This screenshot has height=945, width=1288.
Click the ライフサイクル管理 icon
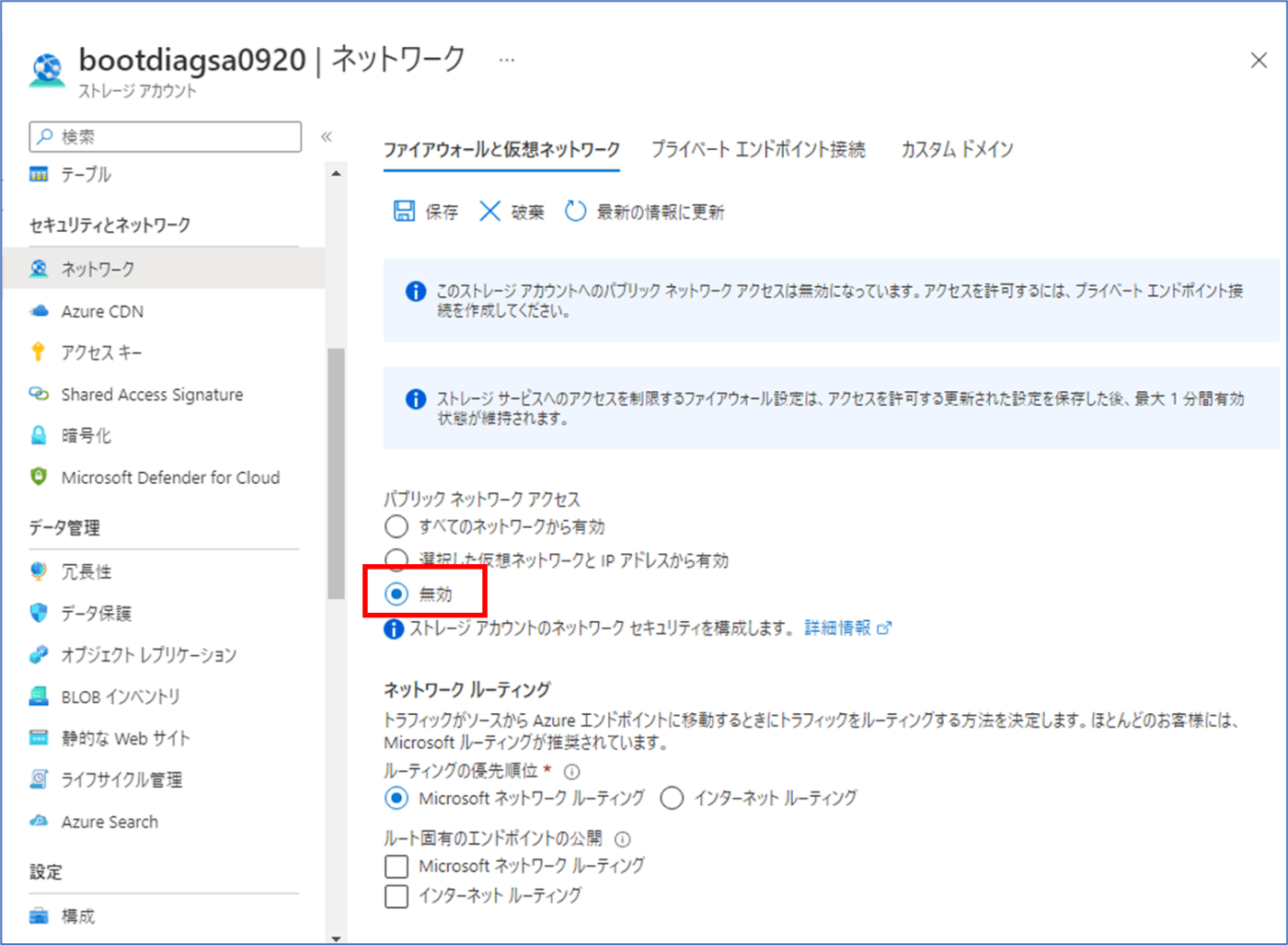pyautogui.click(x=39, y=779)
